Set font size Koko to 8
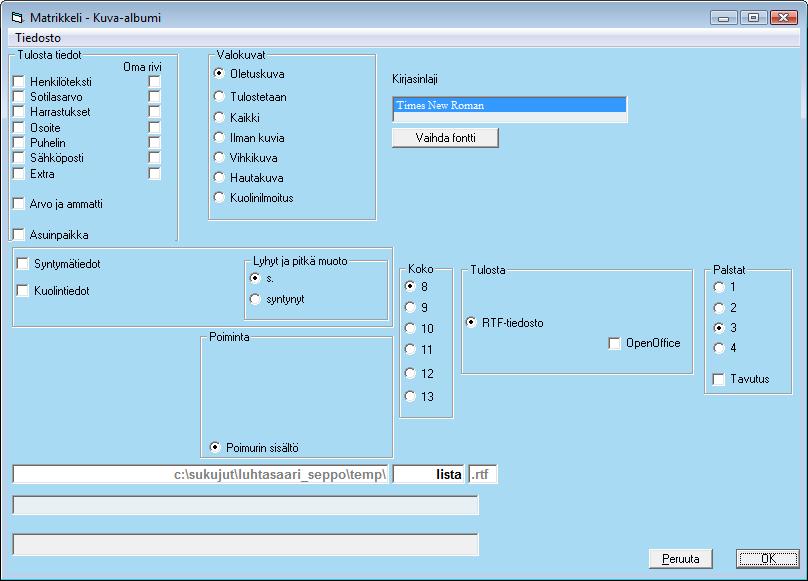 (410, 286)
